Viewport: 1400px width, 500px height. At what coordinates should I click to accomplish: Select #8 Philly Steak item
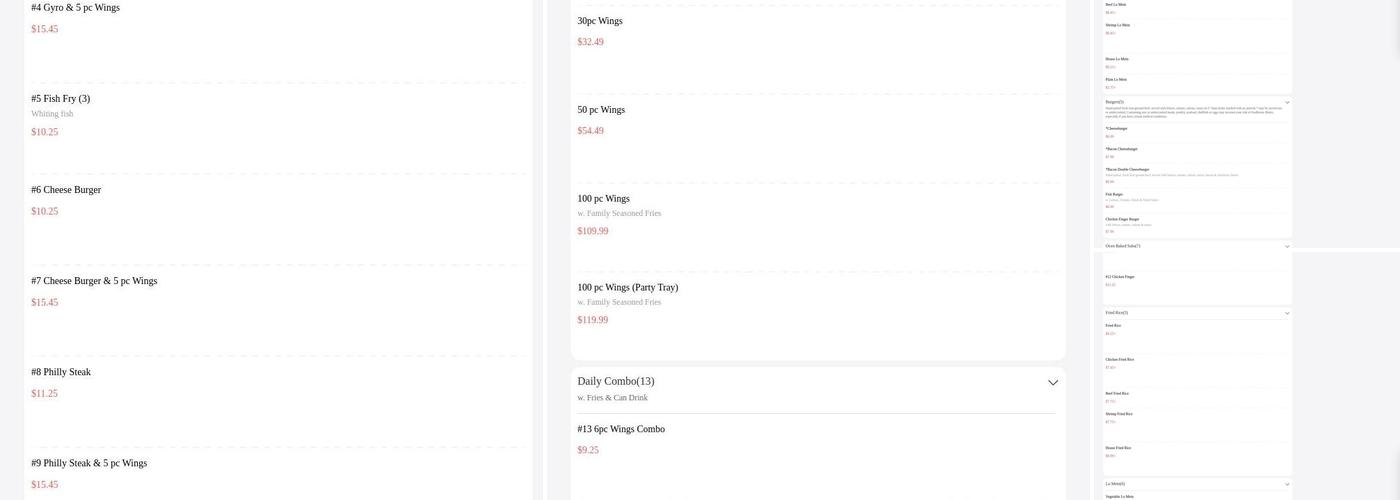[x=61, y=372]
